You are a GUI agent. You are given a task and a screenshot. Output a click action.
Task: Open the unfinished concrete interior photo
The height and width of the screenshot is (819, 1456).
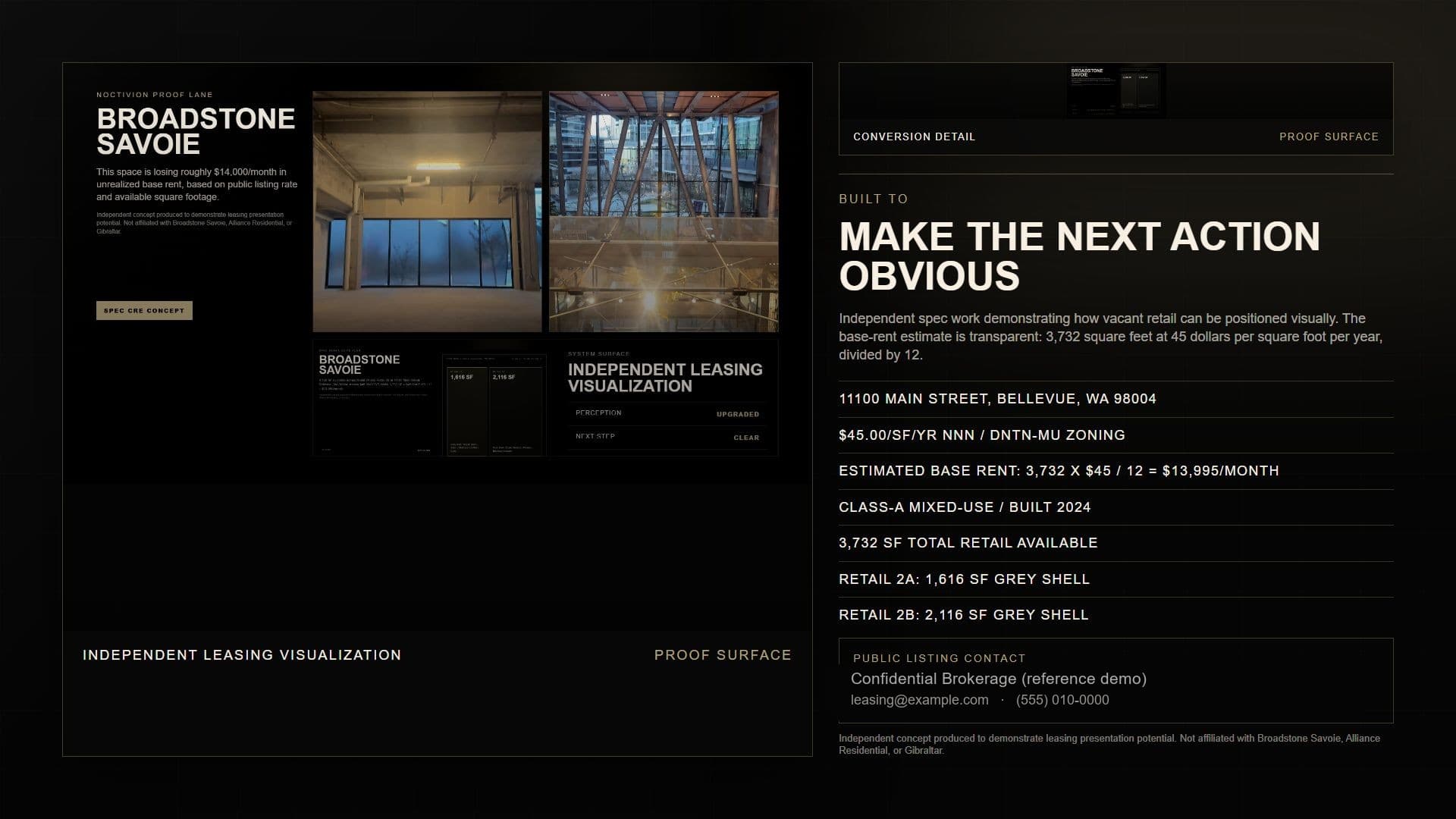[x=428, y=212]
